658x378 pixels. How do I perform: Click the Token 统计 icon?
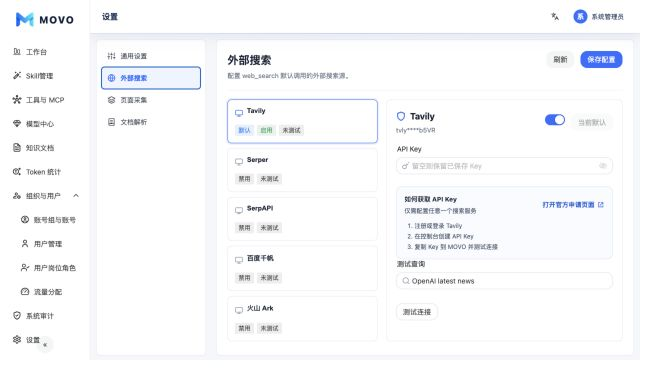pos(17,172)
